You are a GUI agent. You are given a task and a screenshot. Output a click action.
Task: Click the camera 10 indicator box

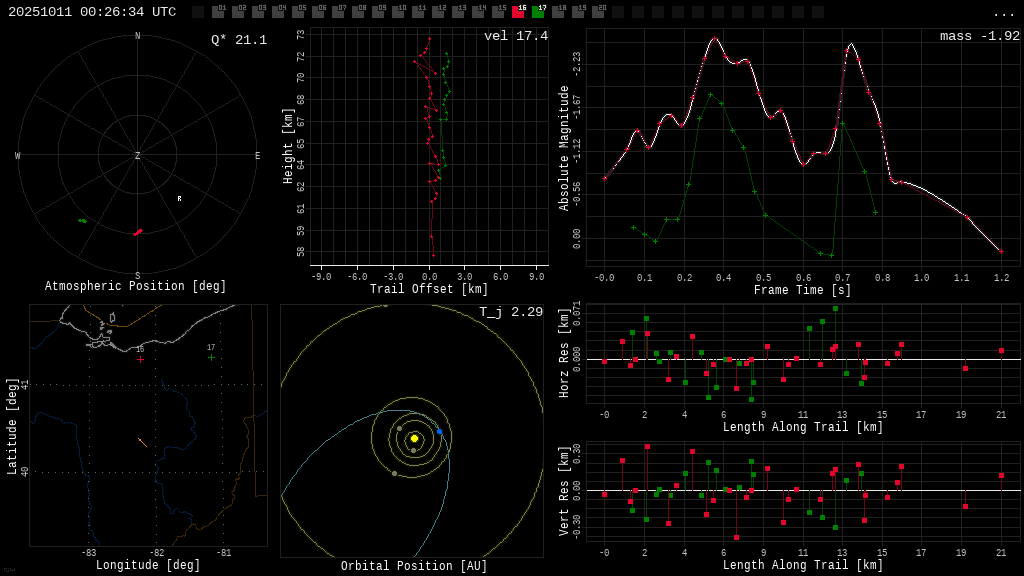[398, 12]
